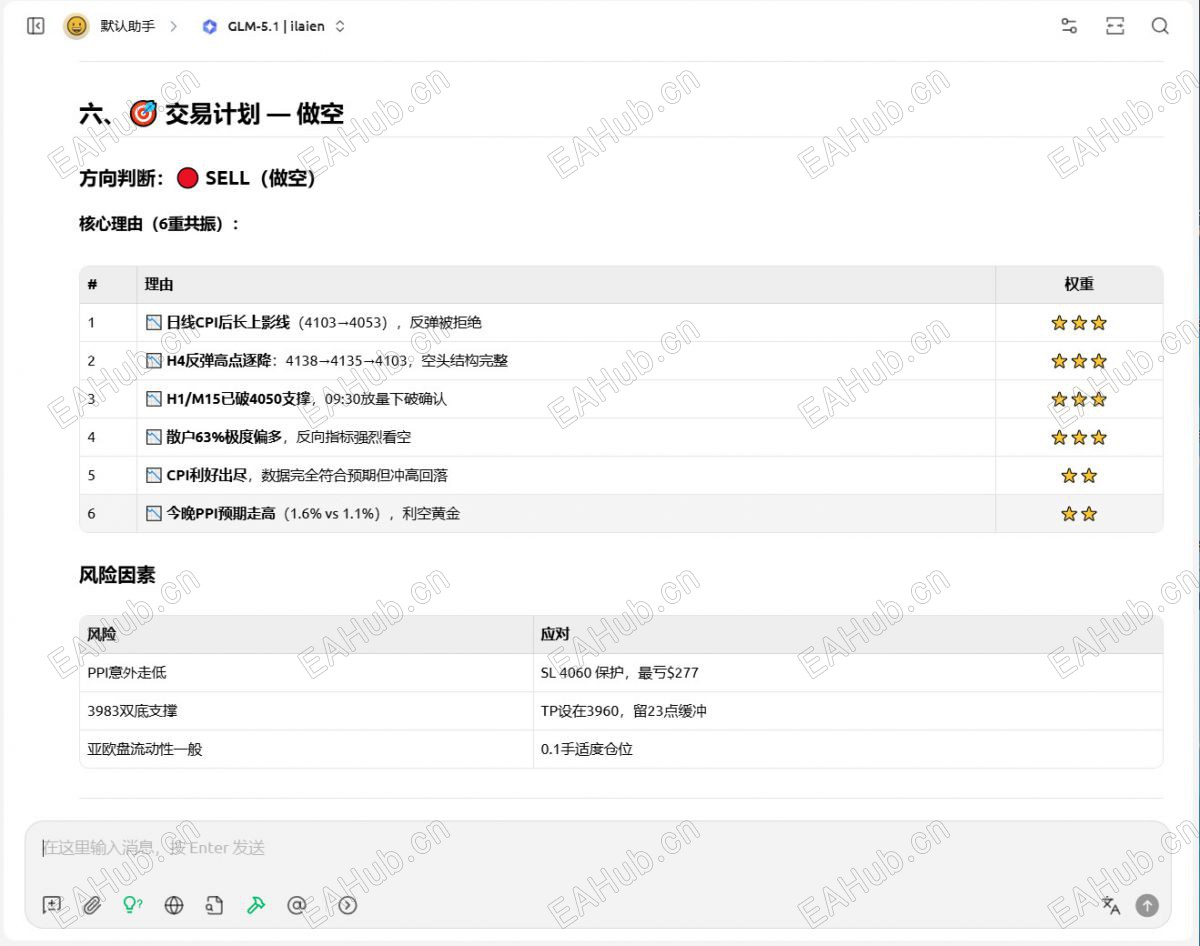Click the red circle SELL indicator
1200x946 pixels.
(x=187, y=179)
